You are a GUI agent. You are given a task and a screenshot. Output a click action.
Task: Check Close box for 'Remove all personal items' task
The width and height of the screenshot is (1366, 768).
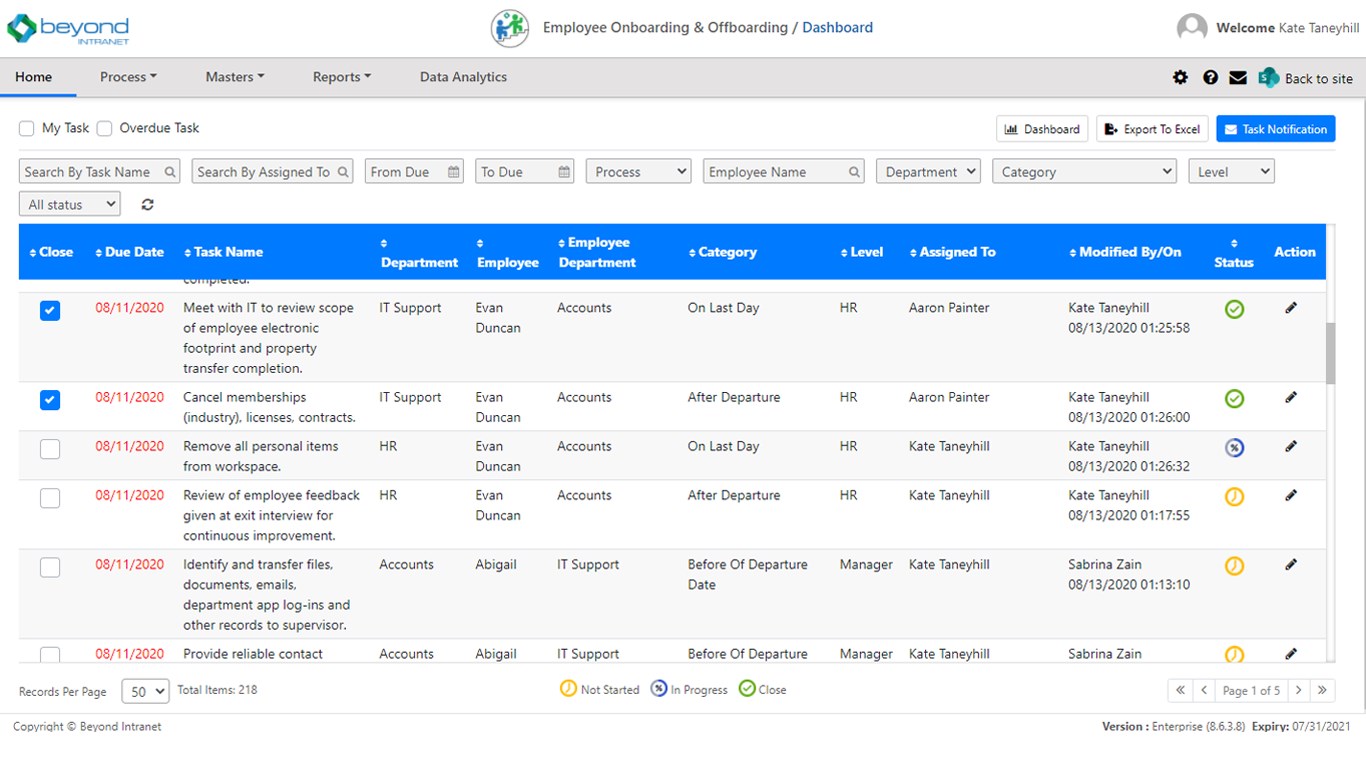pos(50,449)
